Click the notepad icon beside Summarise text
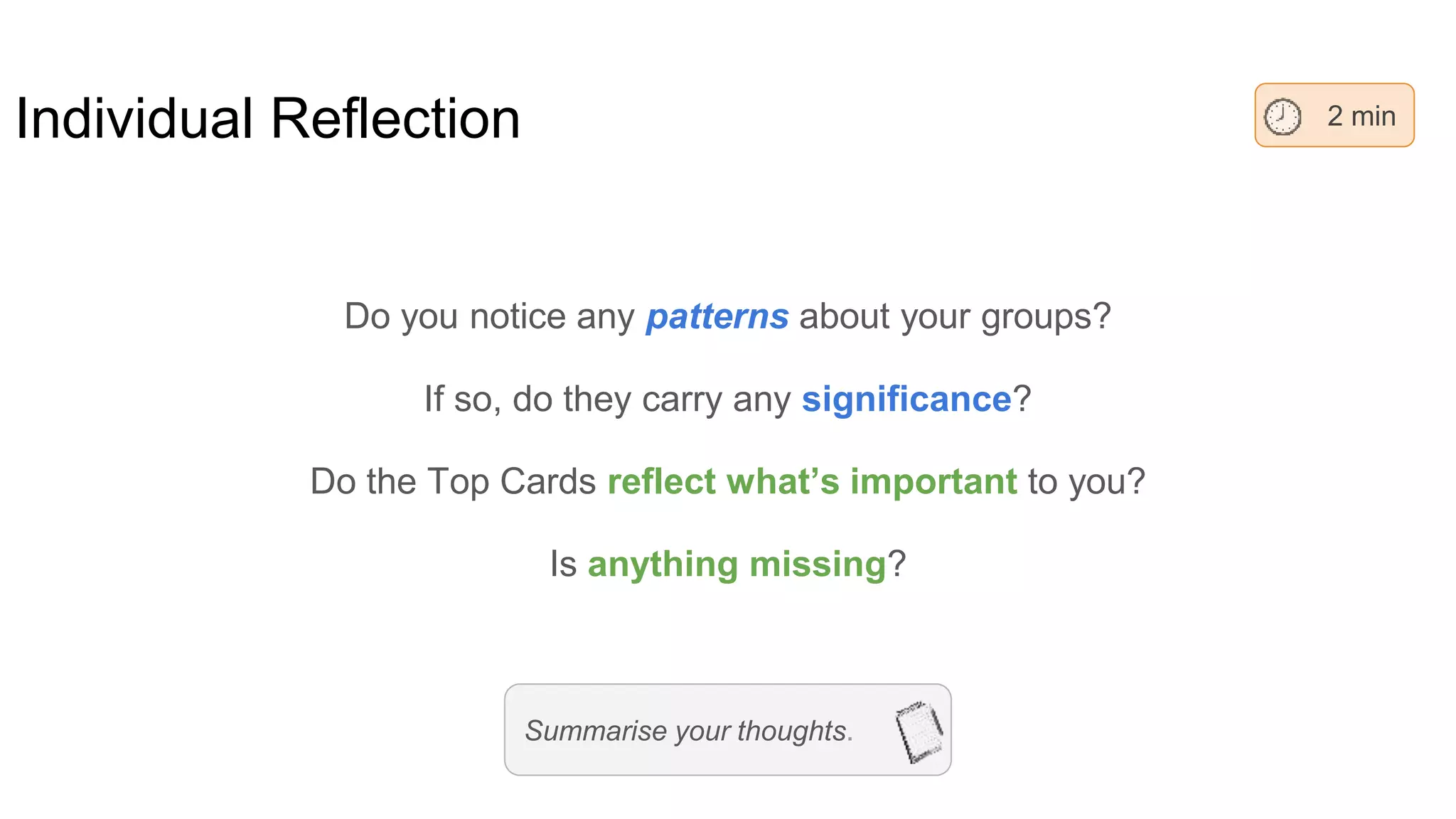This screenshot has width=1456, height=819. click(919, 731)
